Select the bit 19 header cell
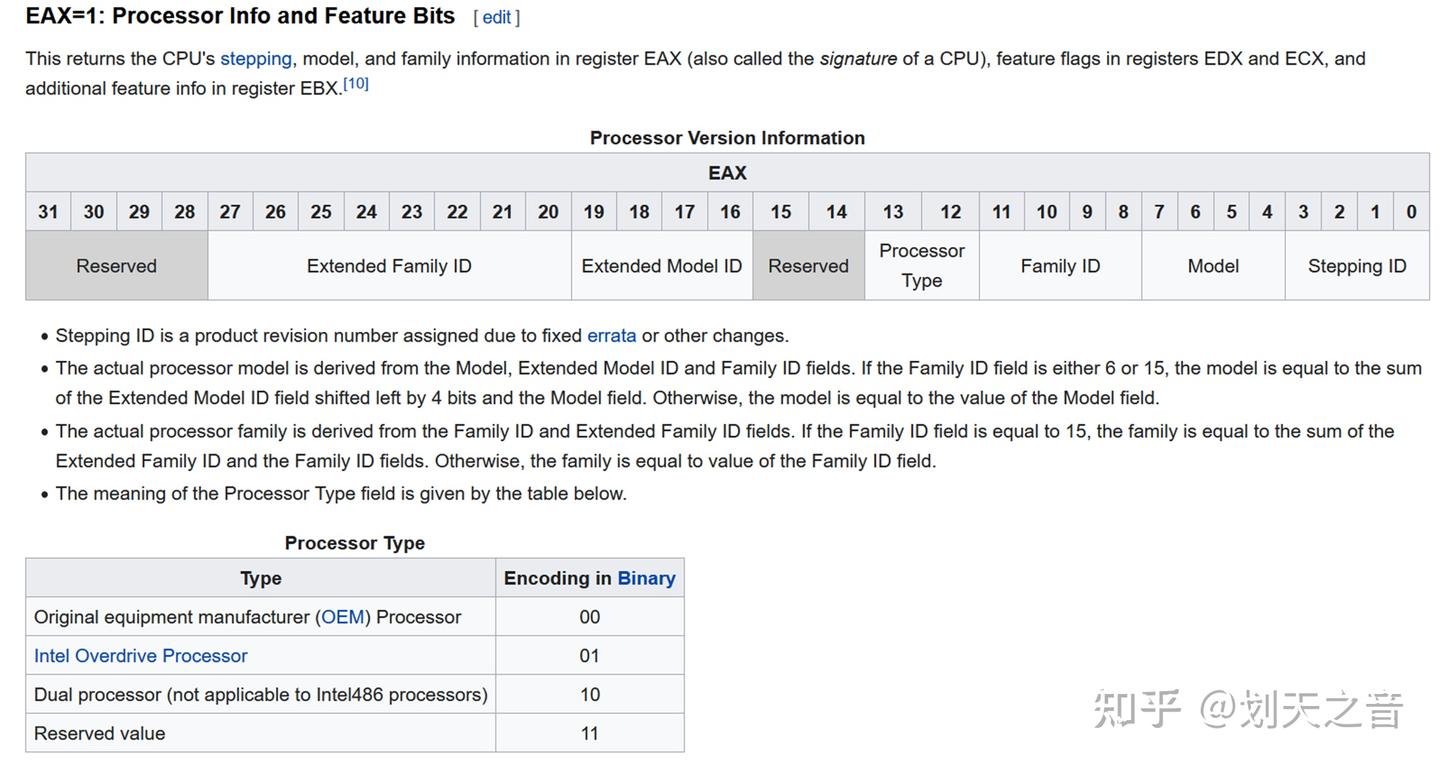This screenshot has width=1440, height=766. coord(594,212)
